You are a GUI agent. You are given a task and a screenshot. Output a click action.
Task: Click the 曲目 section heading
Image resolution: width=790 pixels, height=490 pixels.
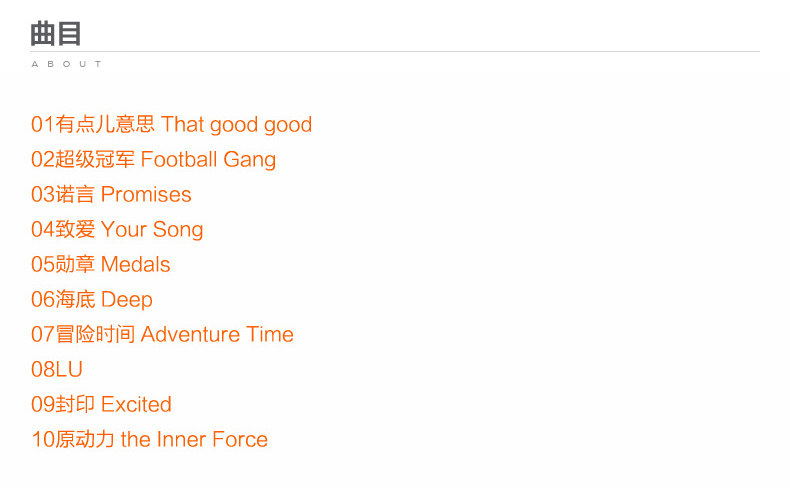pyautogui.click(x=56, y=34)
